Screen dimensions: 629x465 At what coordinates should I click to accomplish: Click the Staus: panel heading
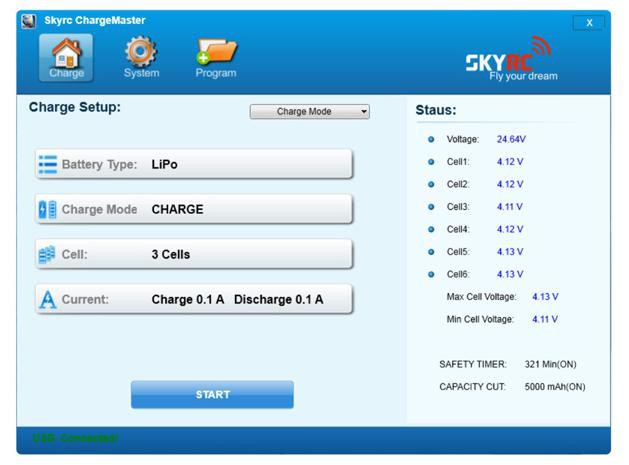[x=436, y=110]
